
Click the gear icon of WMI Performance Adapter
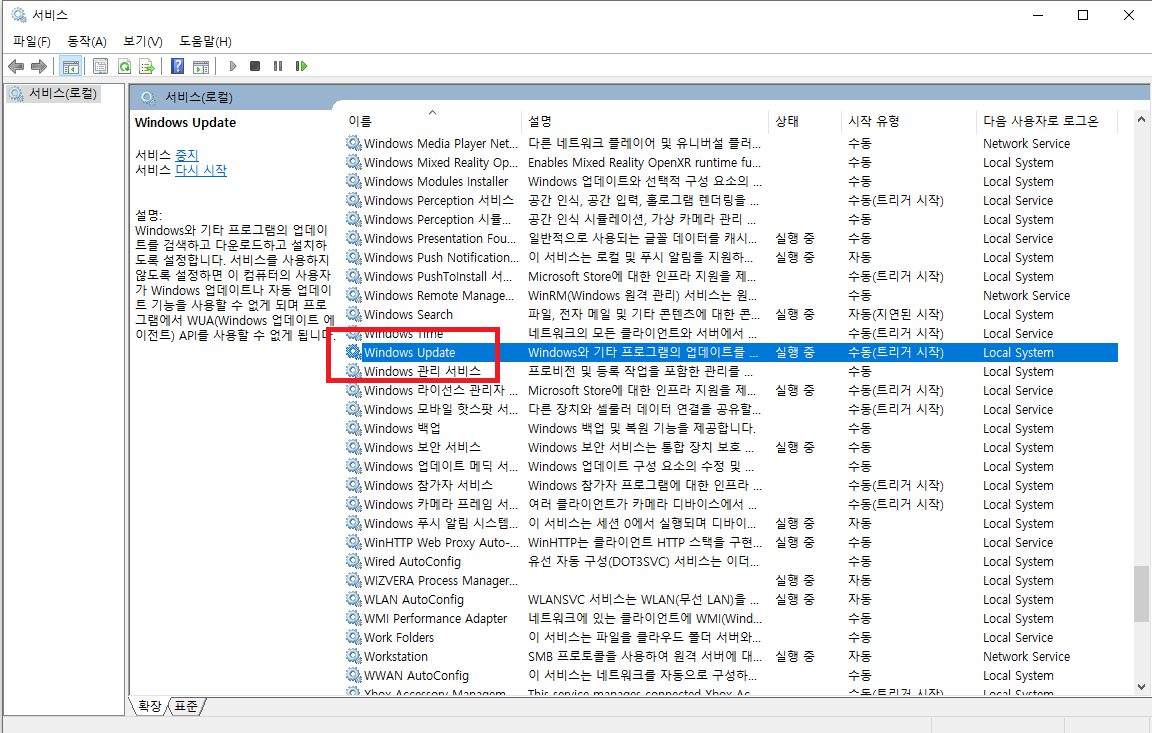[x=354, y=618]
